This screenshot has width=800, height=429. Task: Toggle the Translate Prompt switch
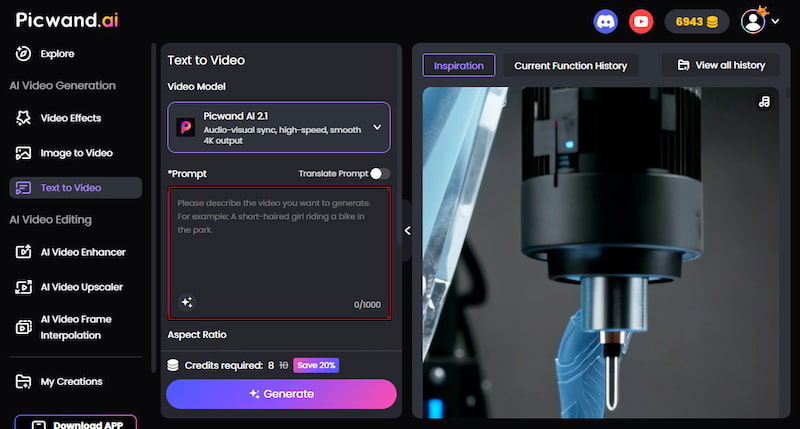[x=379, y=174]
